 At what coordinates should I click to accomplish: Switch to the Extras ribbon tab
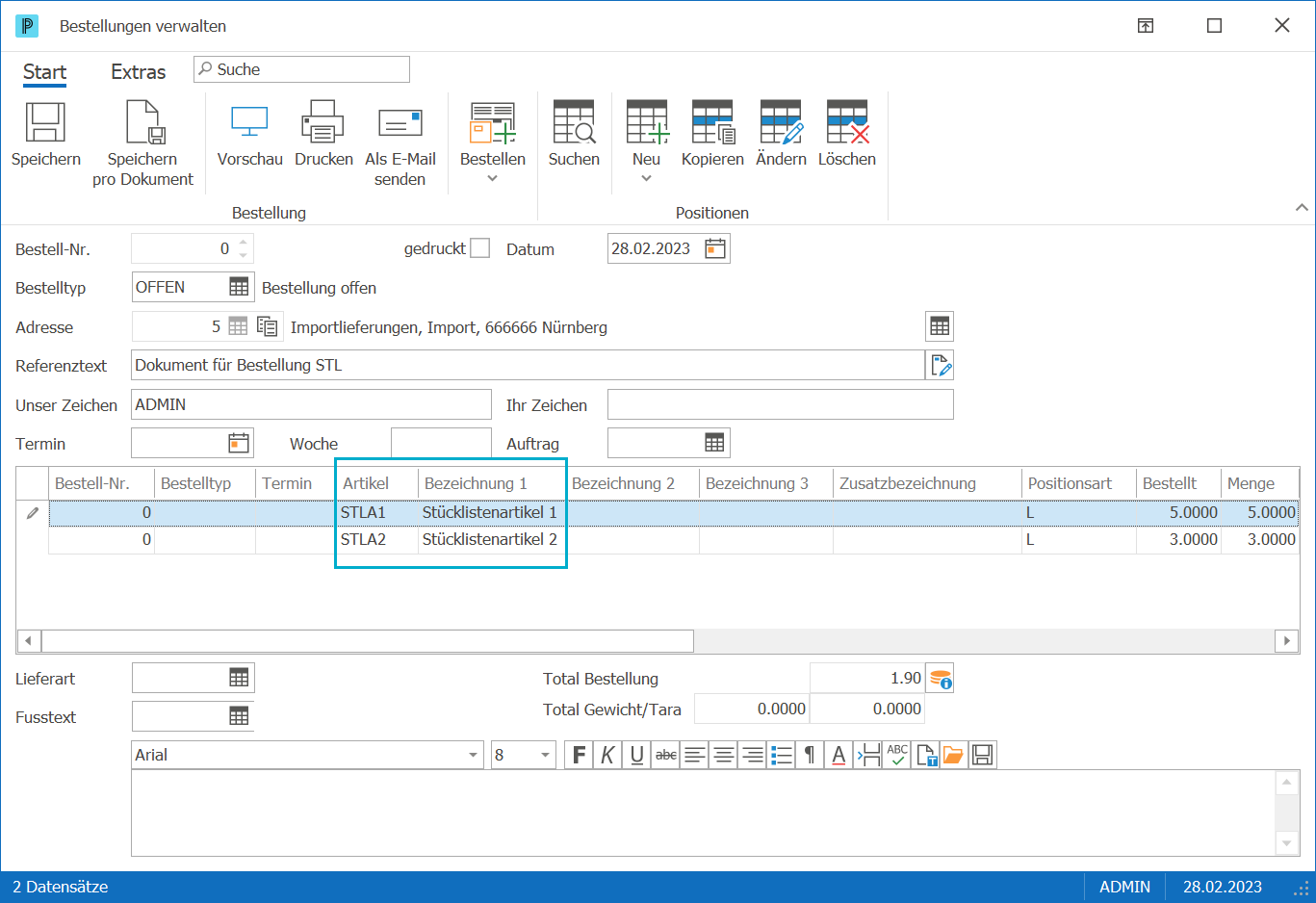139,72
